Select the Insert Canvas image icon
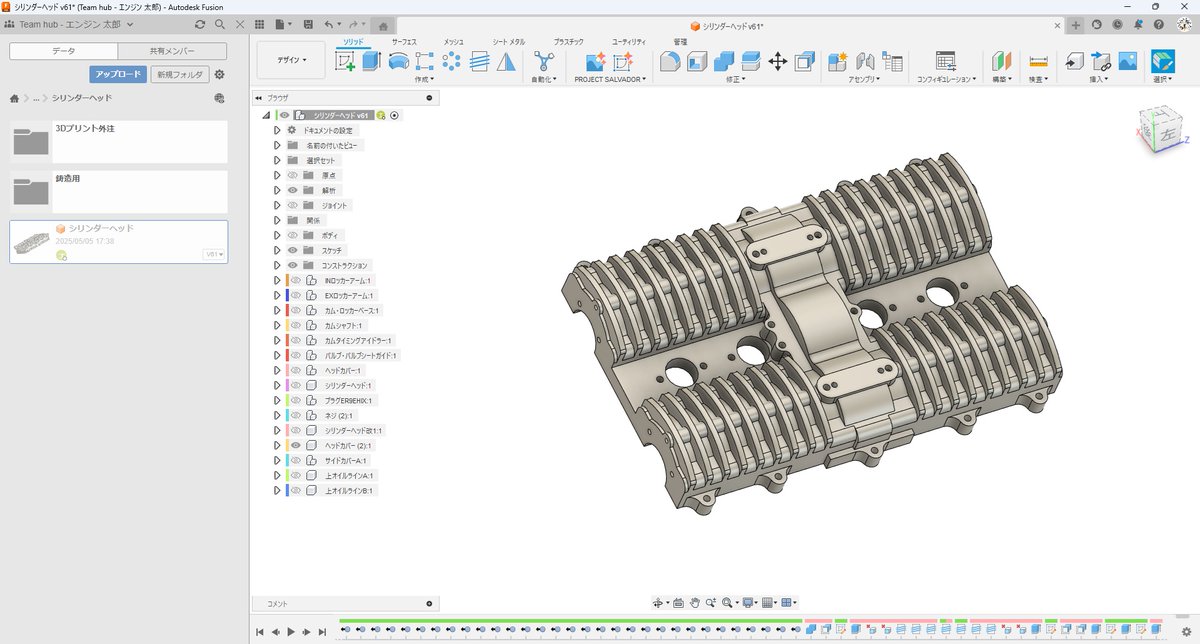The image size is (1200, 644). tap(1128, 61)
